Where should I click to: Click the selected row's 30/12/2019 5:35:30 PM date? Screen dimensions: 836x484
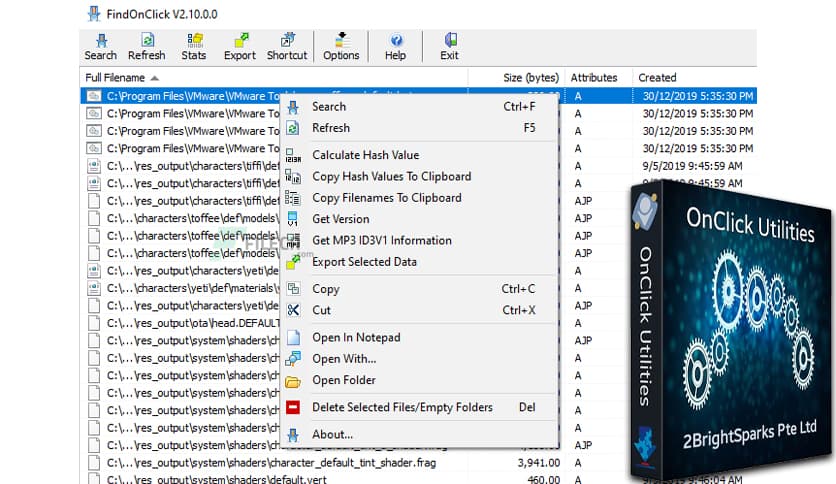tap(697, 96)
